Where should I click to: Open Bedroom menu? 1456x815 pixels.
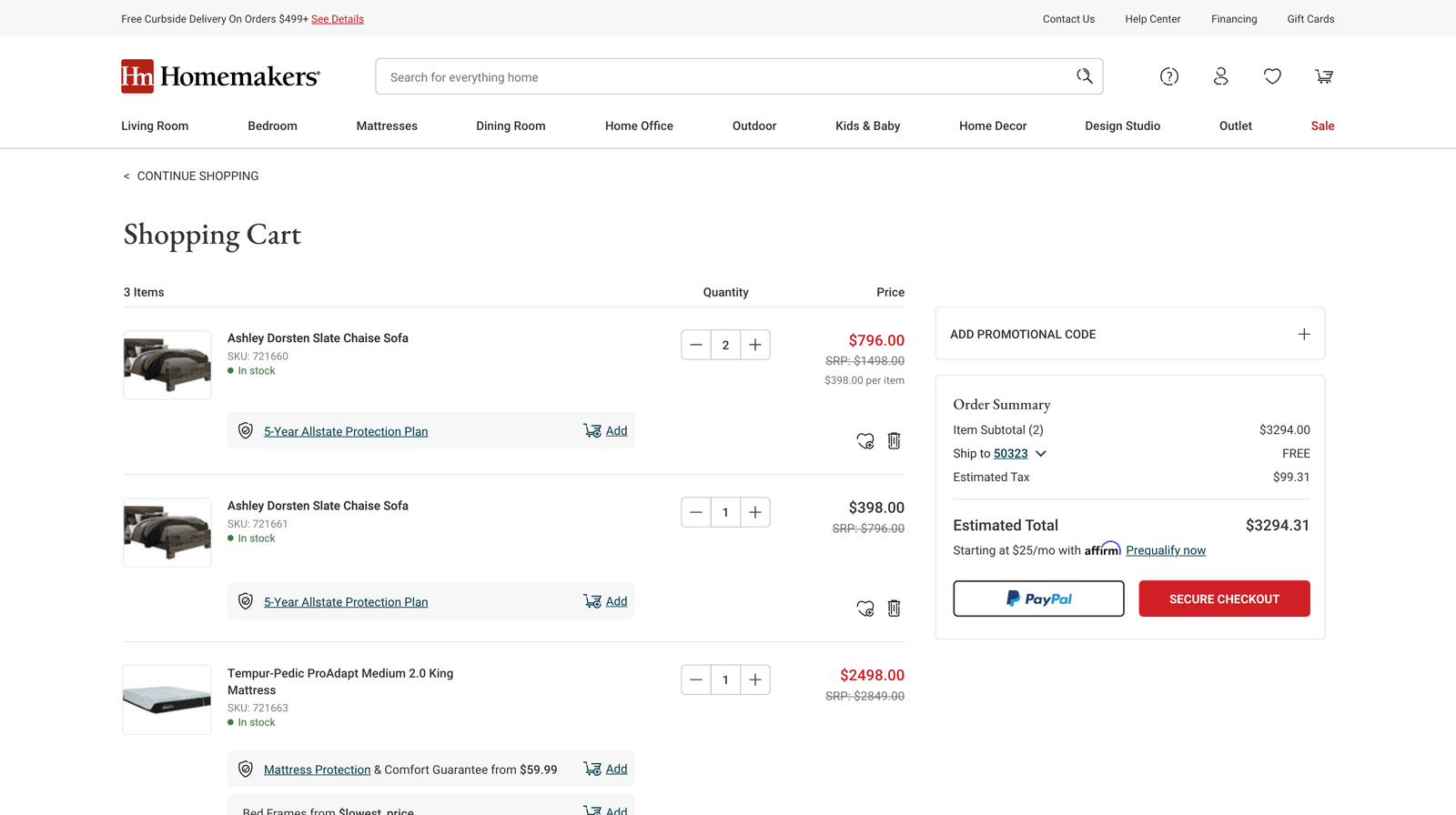[272, 126]
